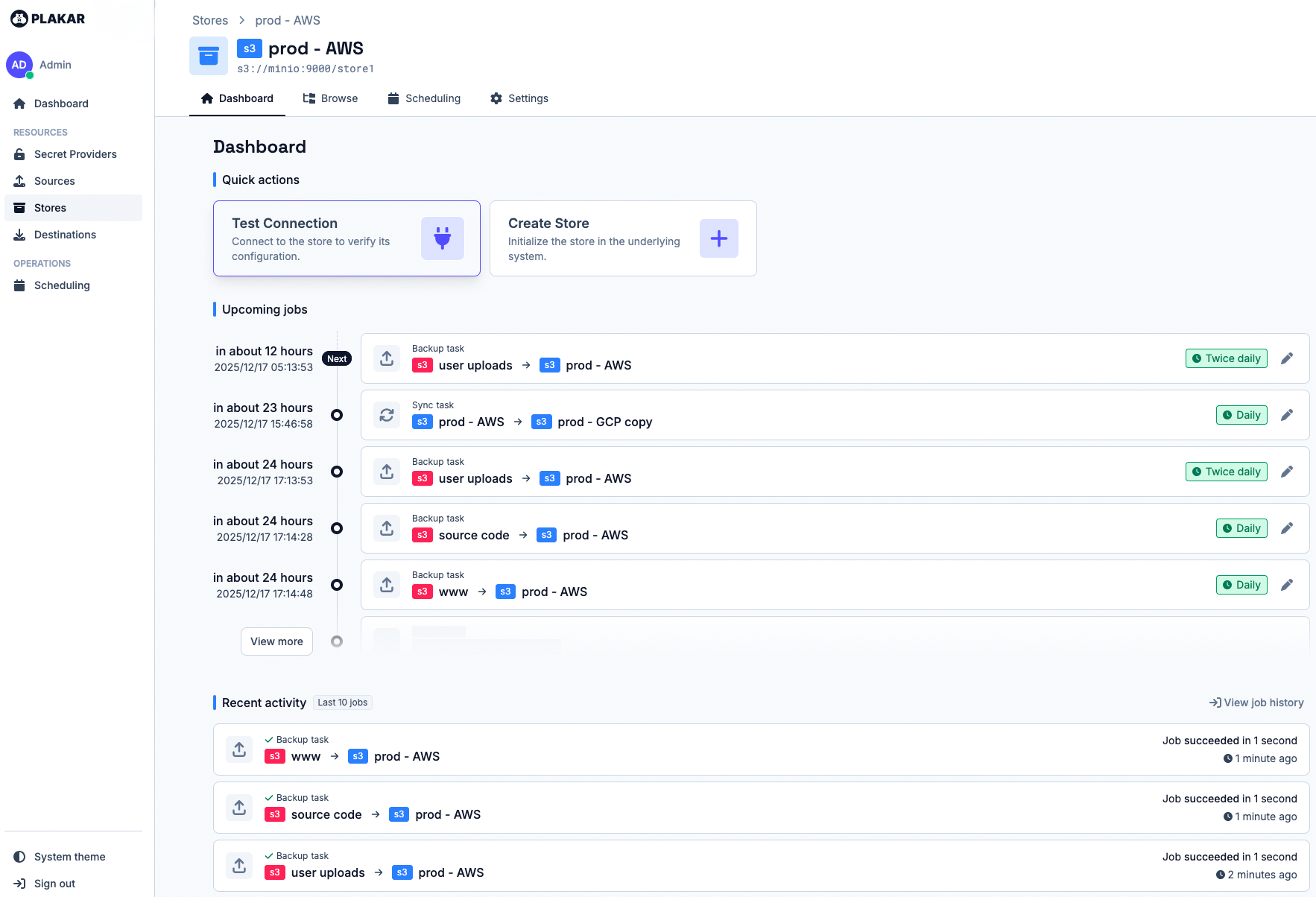Open the Admin avatar profile

point(19,65)
